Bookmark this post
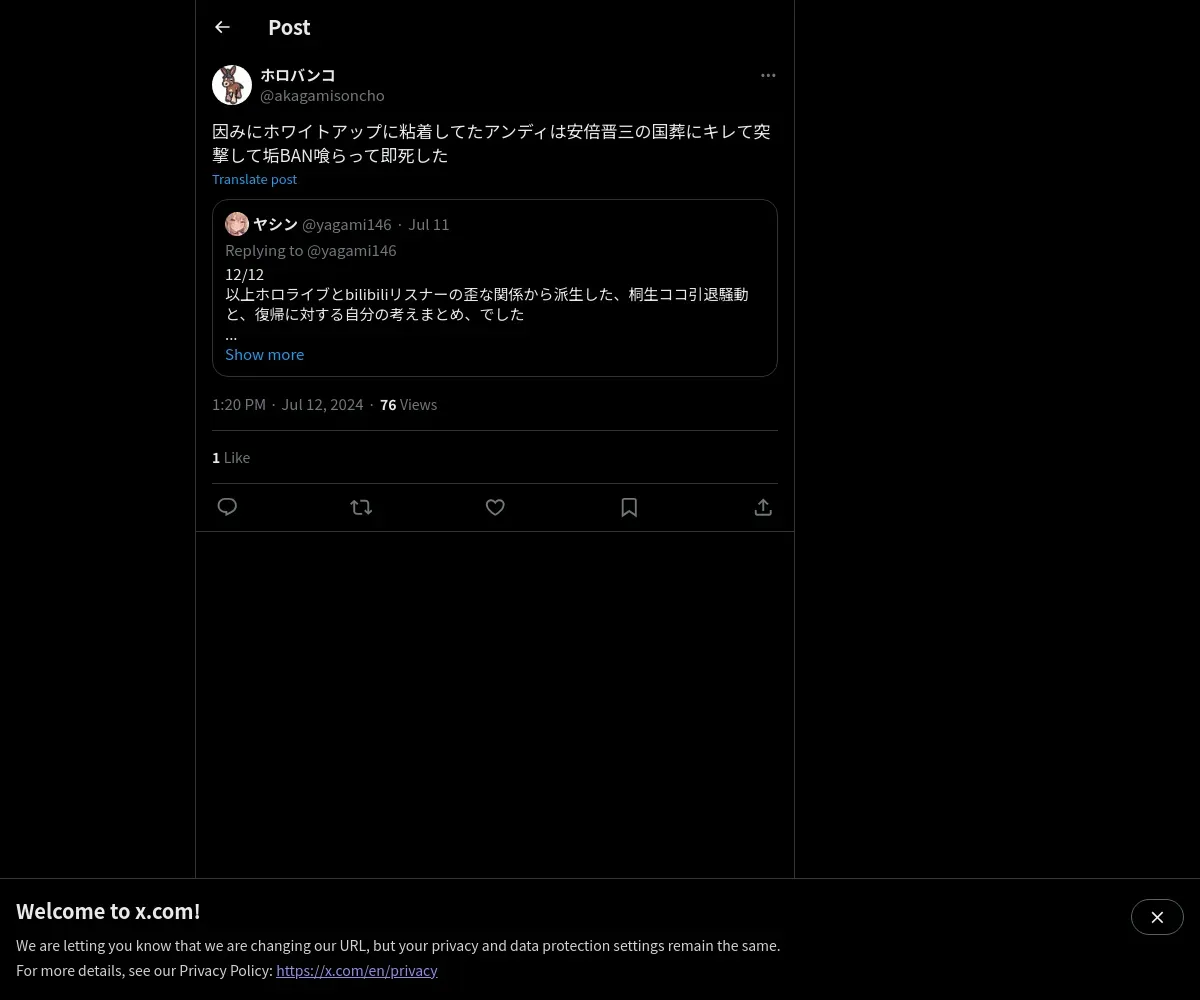Screen dimensions: 1200x1000 tap(629, 507)
